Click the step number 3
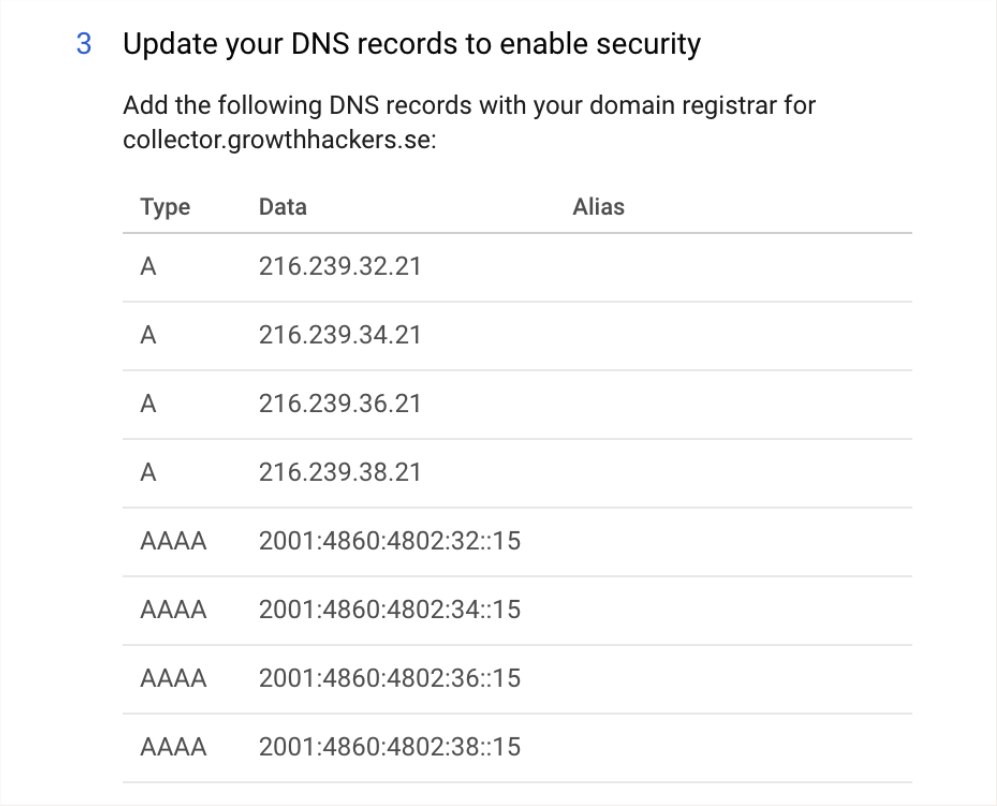The image size is (997, 806). tap(84, 46)
